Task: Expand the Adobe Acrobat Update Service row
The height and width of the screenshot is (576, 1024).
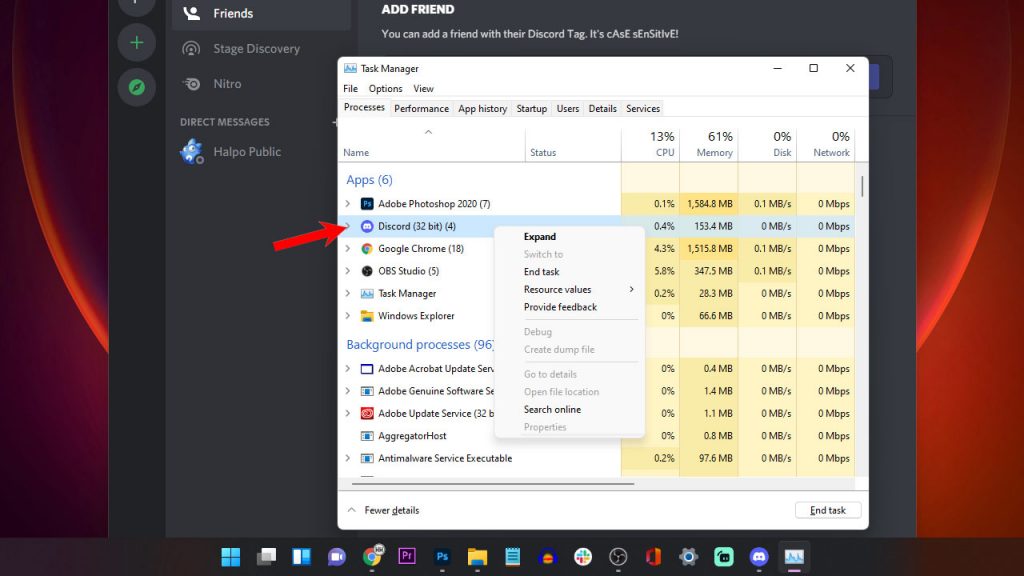Action: point(348,369)
